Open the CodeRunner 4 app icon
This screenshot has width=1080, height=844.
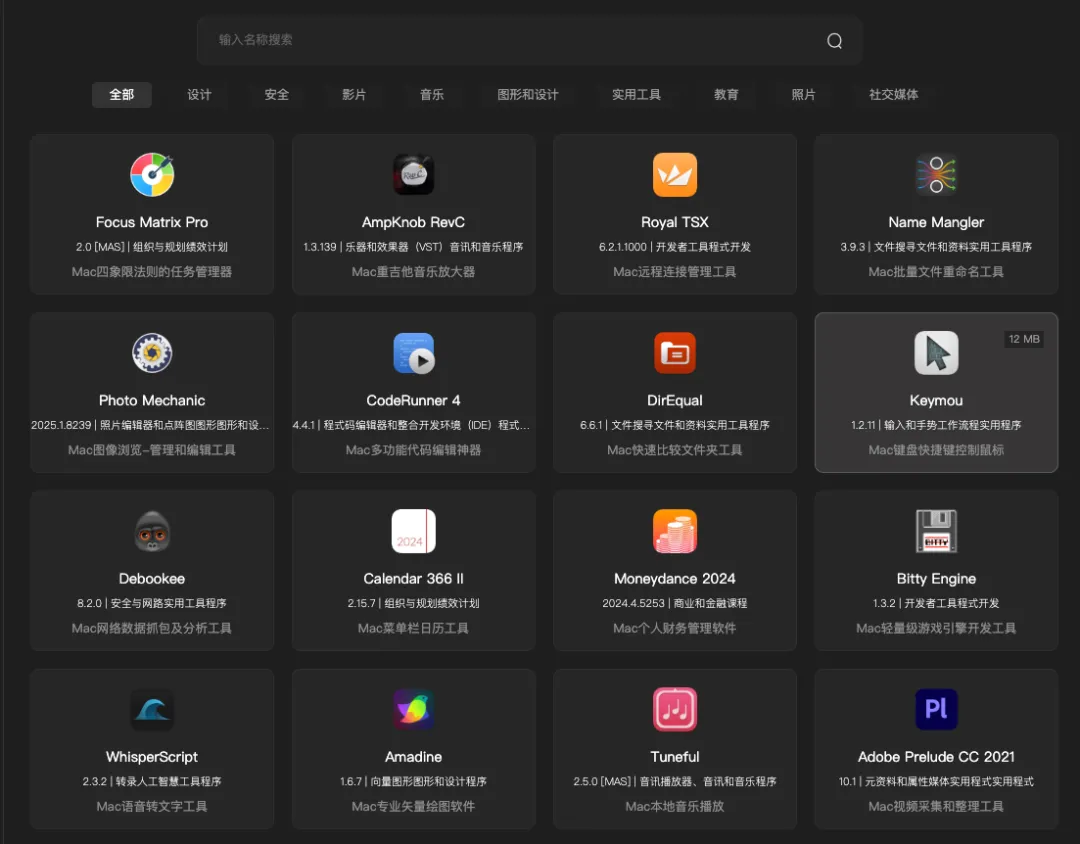(413, 353)
